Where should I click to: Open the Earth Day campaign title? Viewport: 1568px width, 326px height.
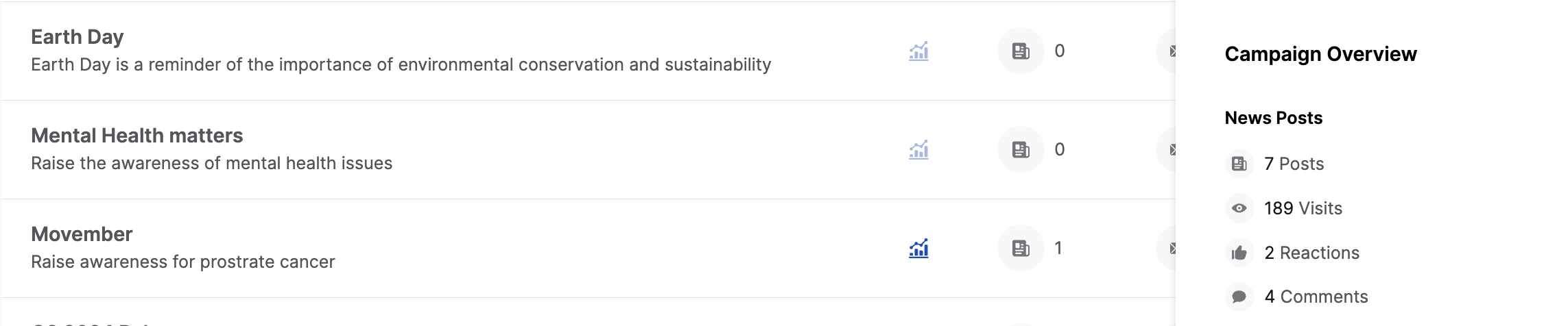coord(78,37)
